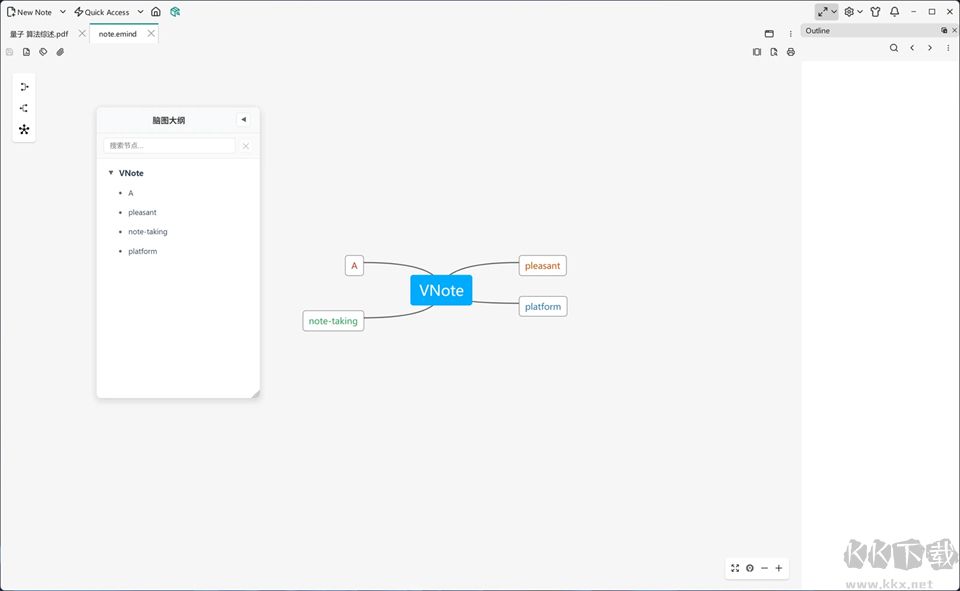Click the teal cube icon beside home
Viewport: 960px width, 591px height.
pos(175,12)
